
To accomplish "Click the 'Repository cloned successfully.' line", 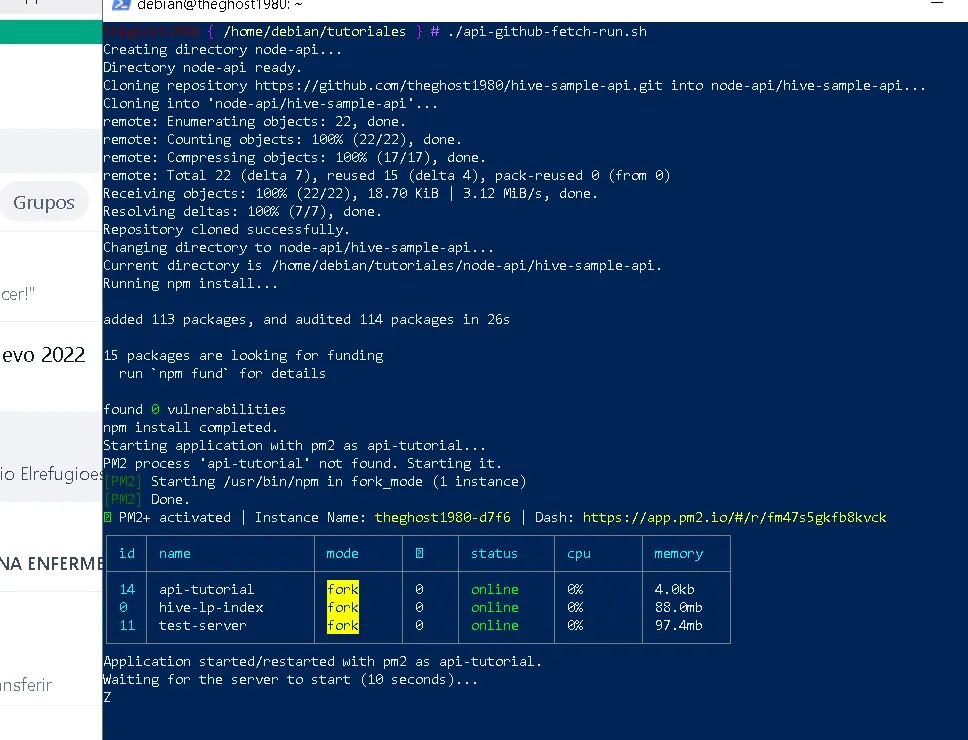I will (x=227, y=230).
